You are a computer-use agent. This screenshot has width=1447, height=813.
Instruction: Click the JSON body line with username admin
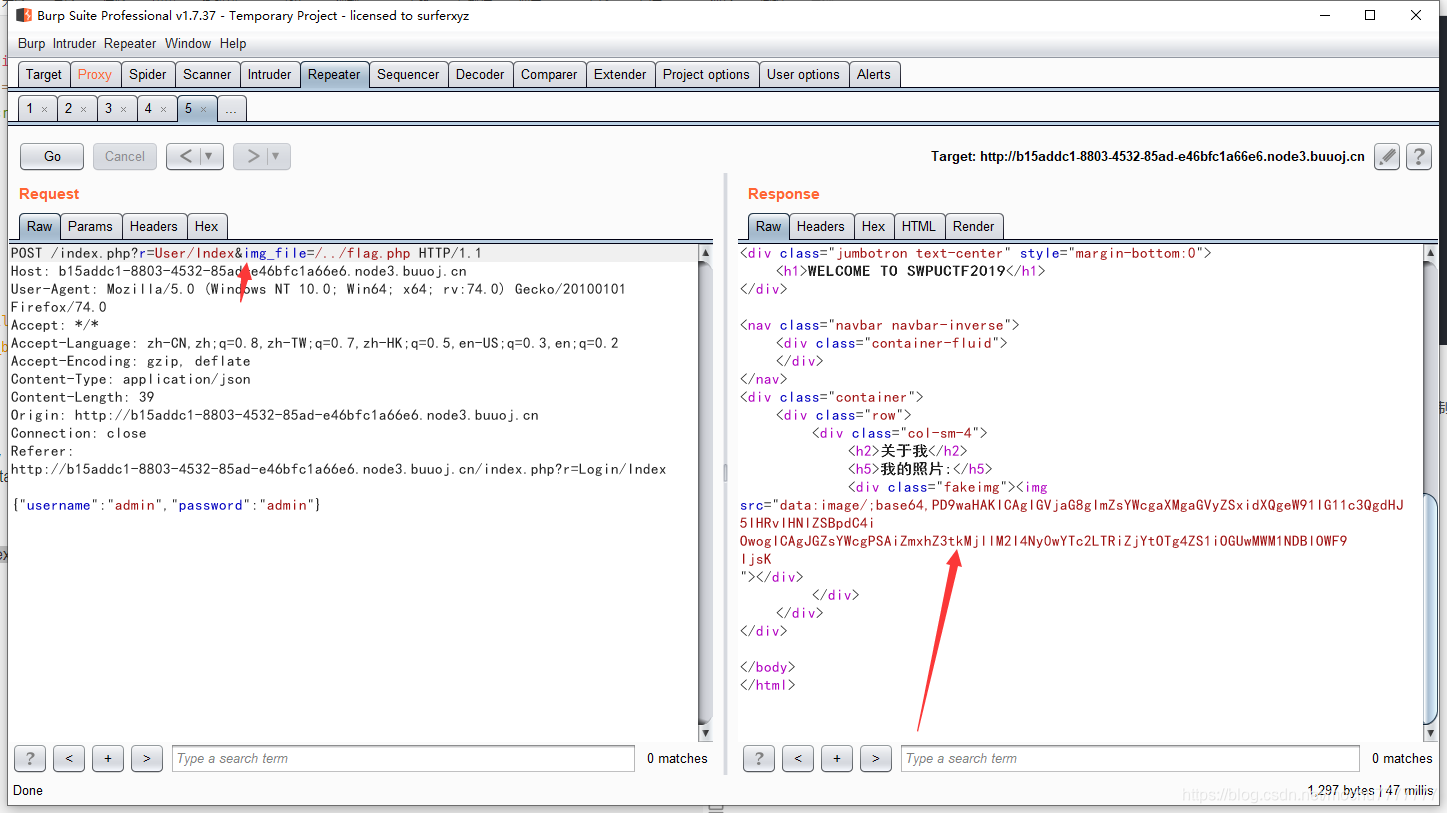point(166,505)
